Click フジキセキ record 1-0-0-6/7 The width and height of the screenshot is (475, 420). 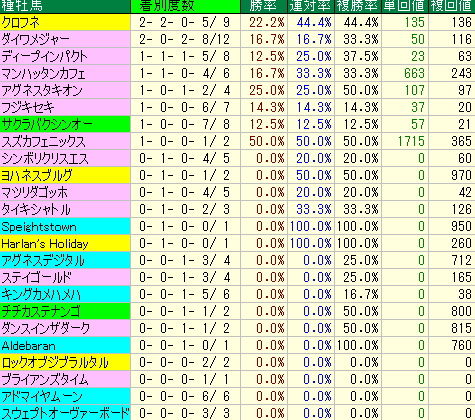coord(184,107)
